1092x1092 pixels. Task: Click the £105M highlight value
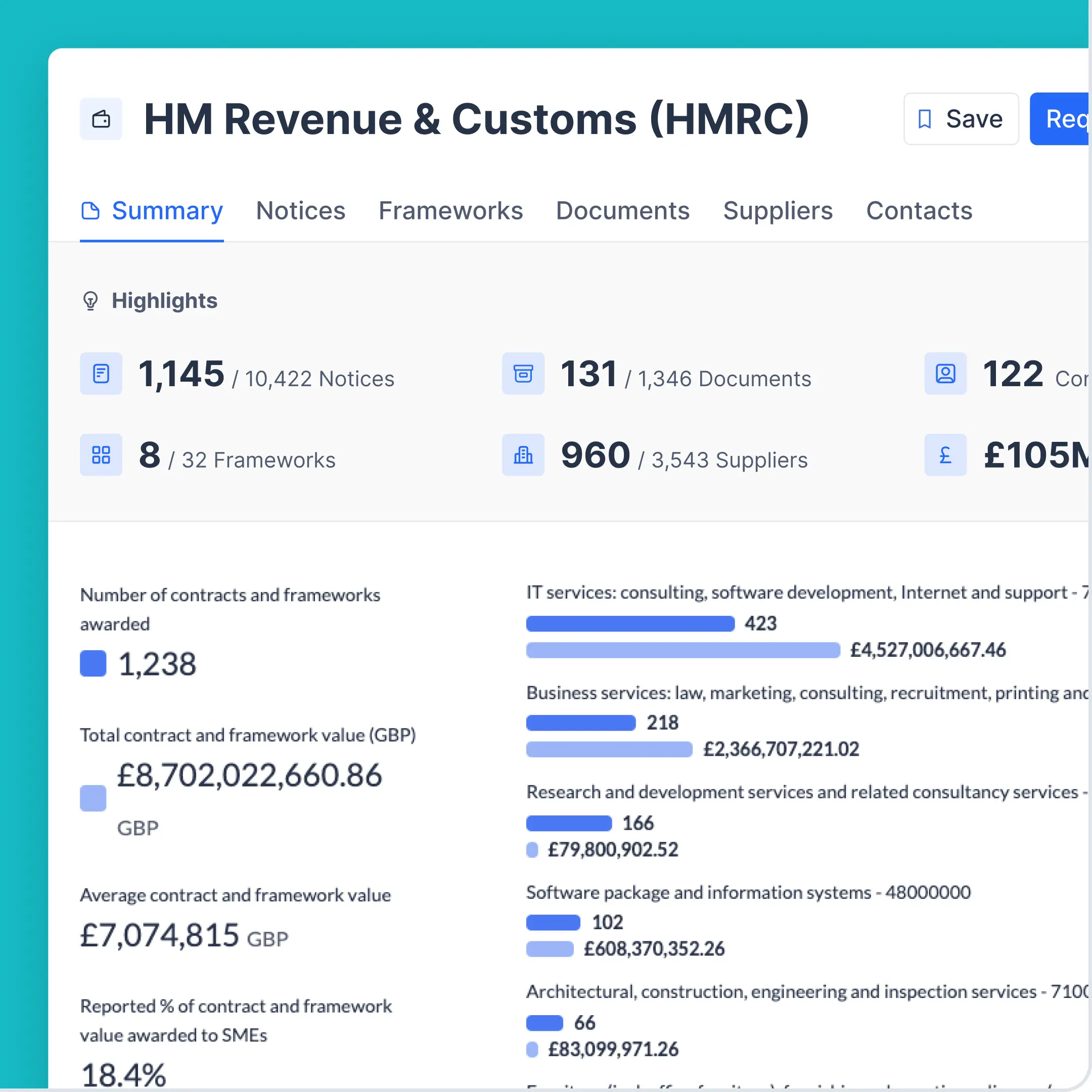click(x=1036, y=456)
